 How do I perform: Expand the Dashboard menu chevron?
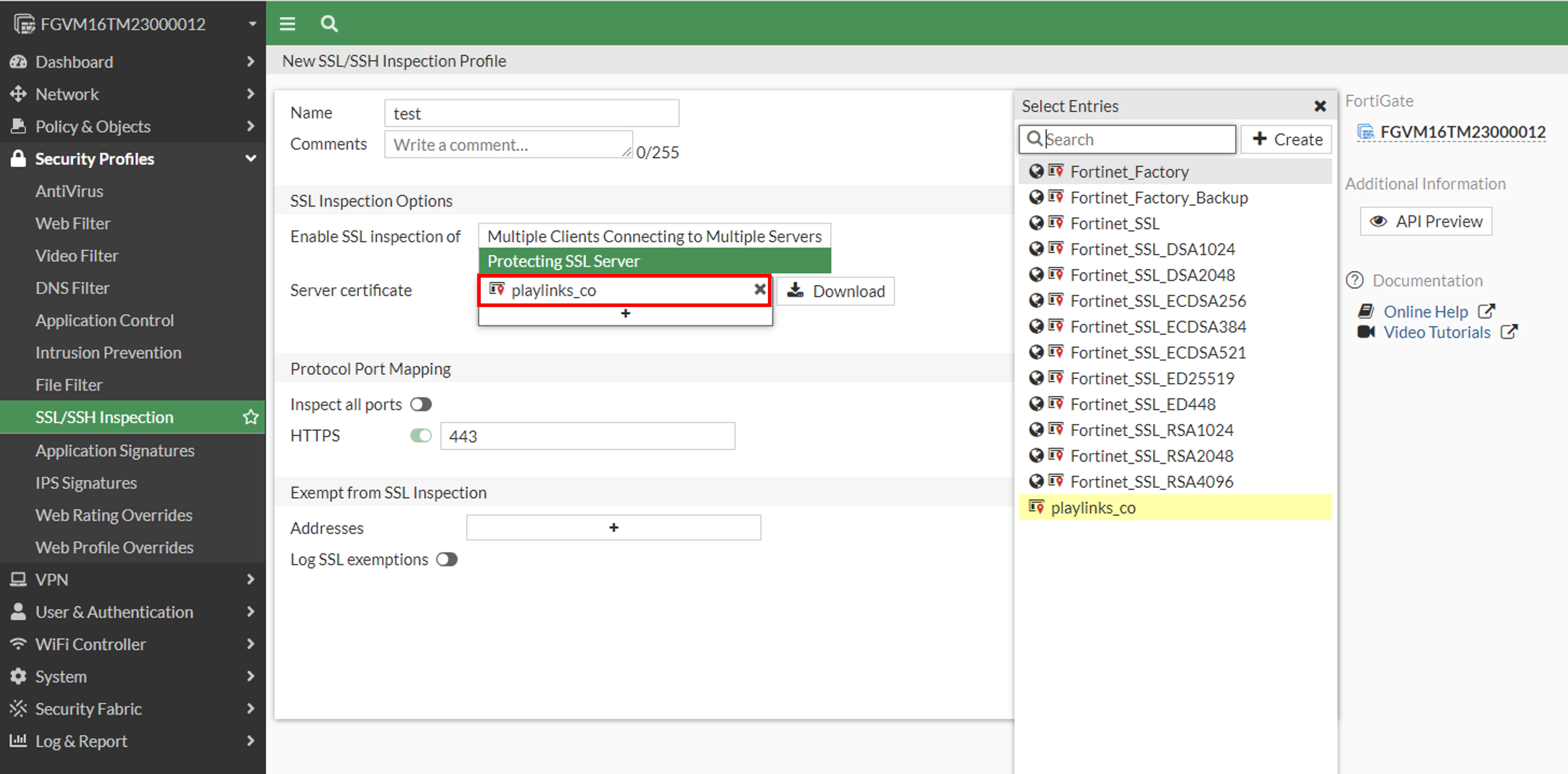pyautogui.click(x=251, y=62)
